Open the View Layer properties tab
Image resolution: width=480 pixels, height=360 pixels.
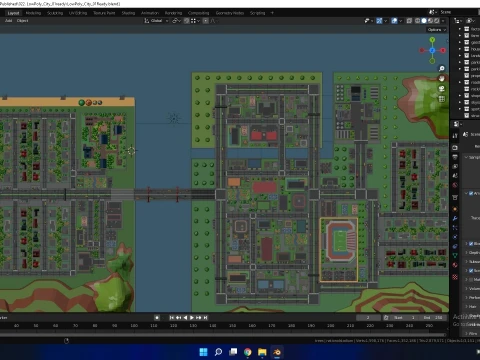[455, 166]
